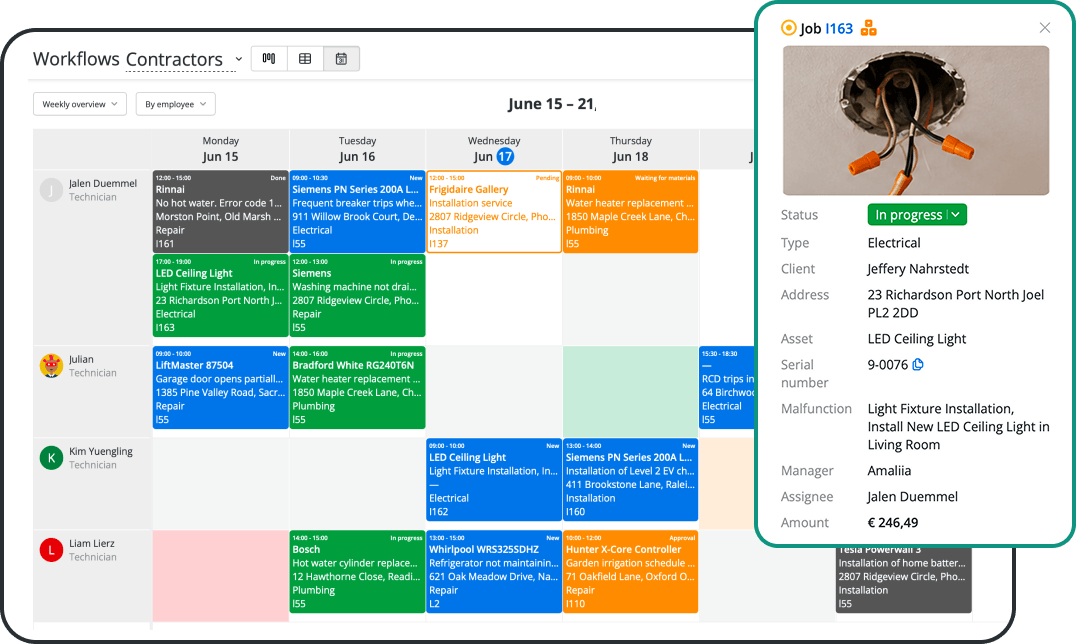Click Jalen Duemmel employee row name
The image size is (1076, 644).
pyautogui.click(x=103, y=183)
